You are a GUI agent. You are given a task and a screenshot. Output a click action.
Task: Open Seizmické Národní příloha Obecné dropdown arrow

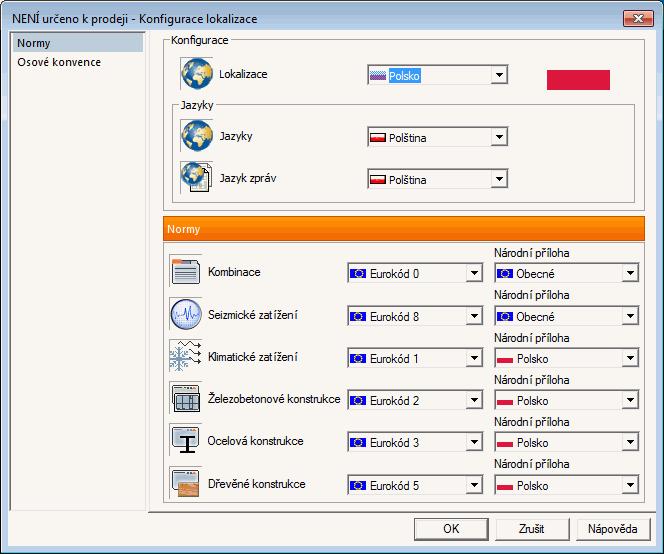coord(630,316)
